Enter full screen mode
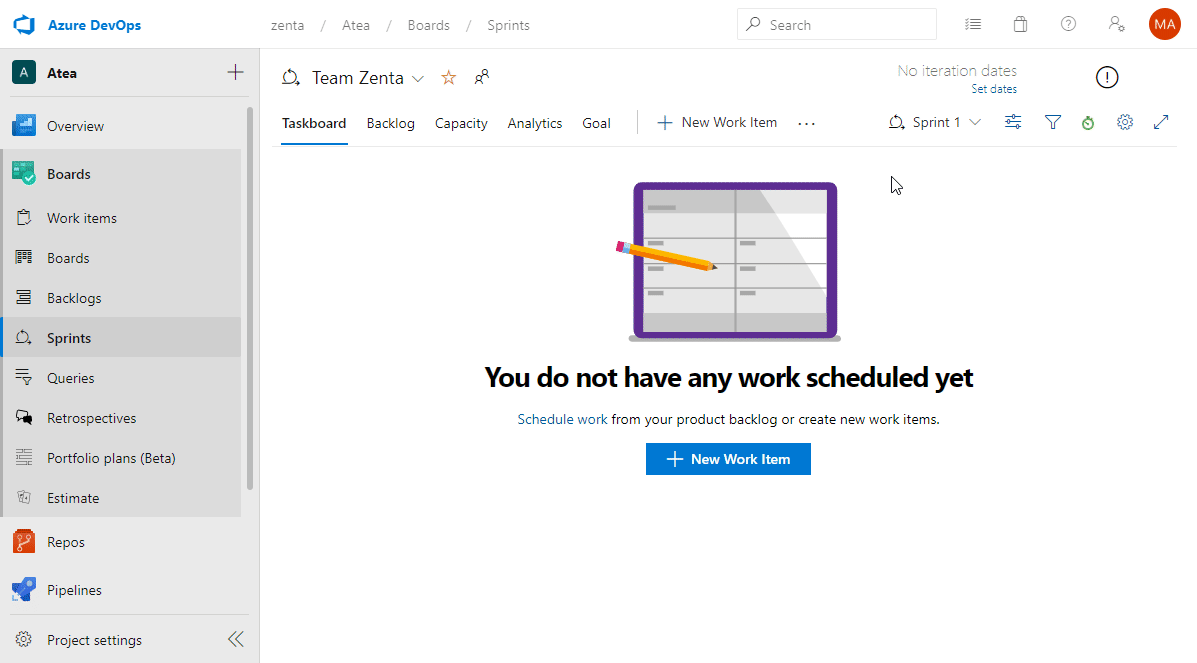This screenshot has height=663, width=1197. (x=1161, y=122)
